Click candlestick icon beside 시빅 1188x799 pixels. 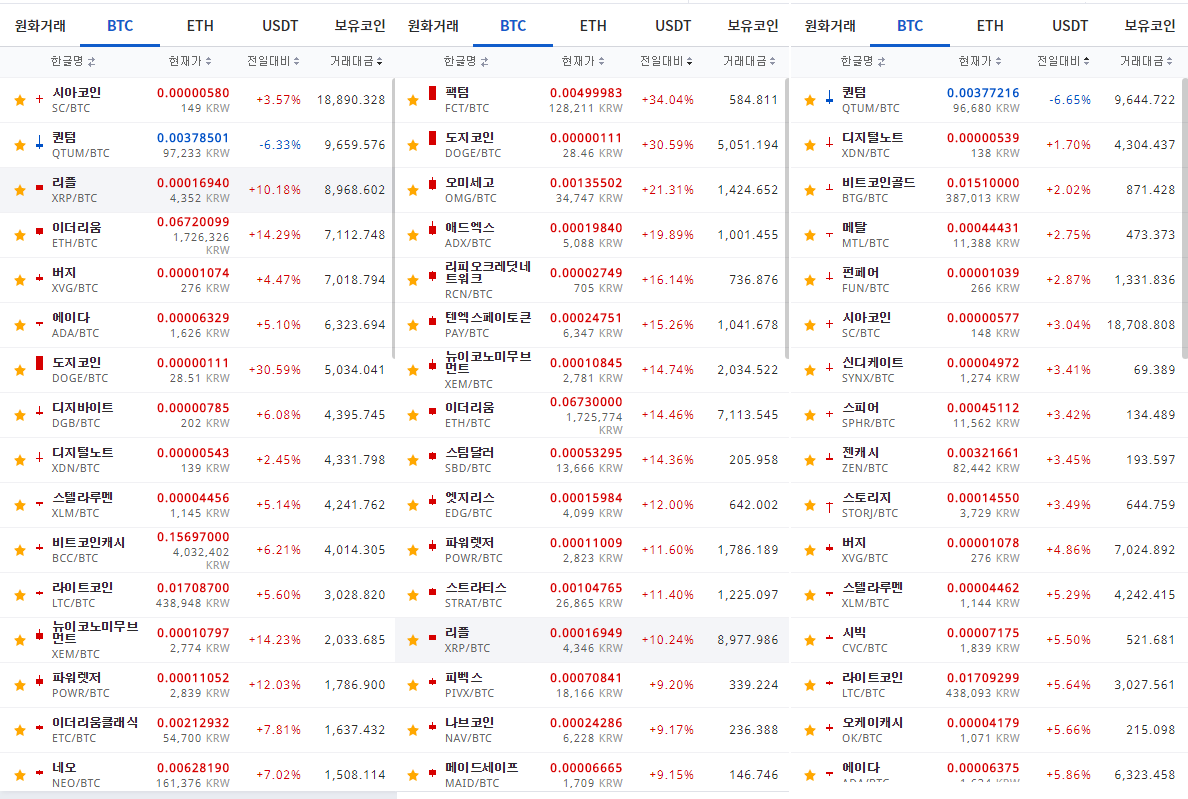tap(830, 638)
